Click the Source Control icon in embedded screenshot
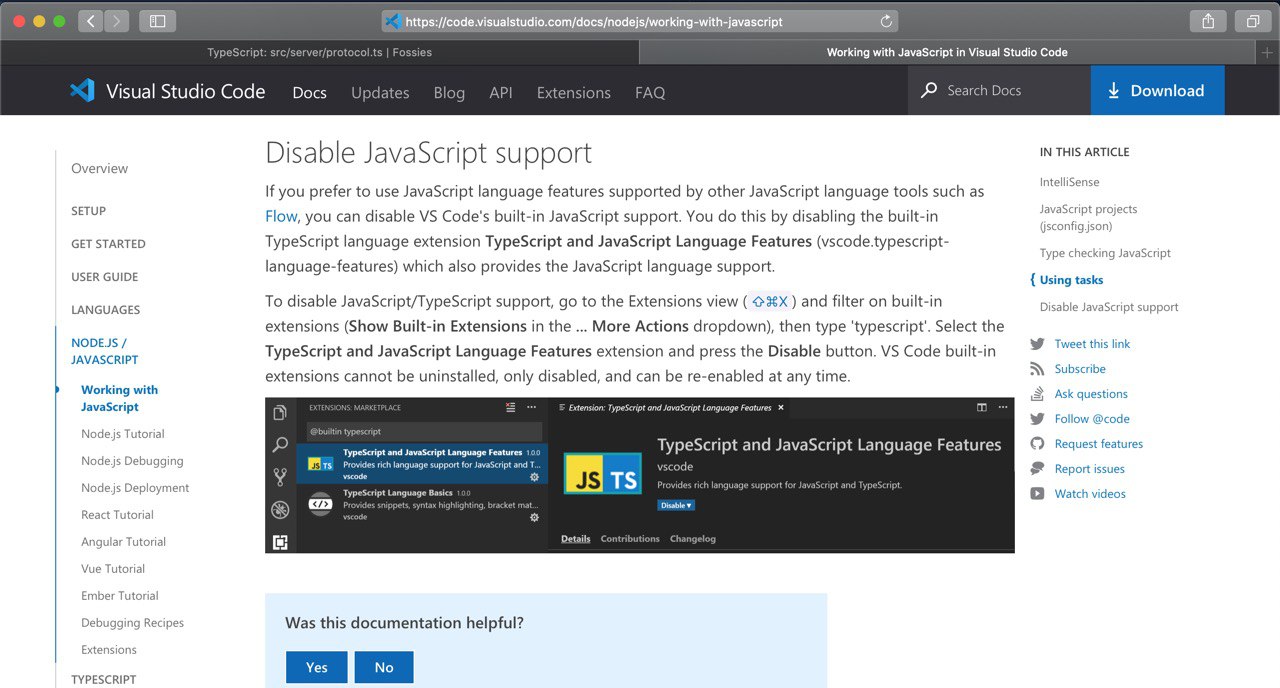 [280, 477]
